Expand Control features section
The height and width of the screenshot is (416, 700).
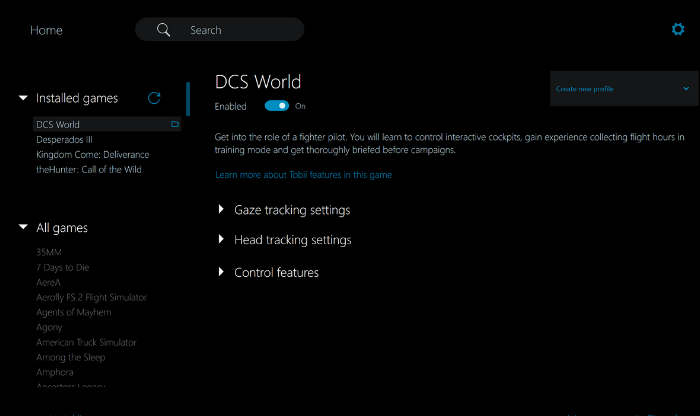(x=276, y=272)
